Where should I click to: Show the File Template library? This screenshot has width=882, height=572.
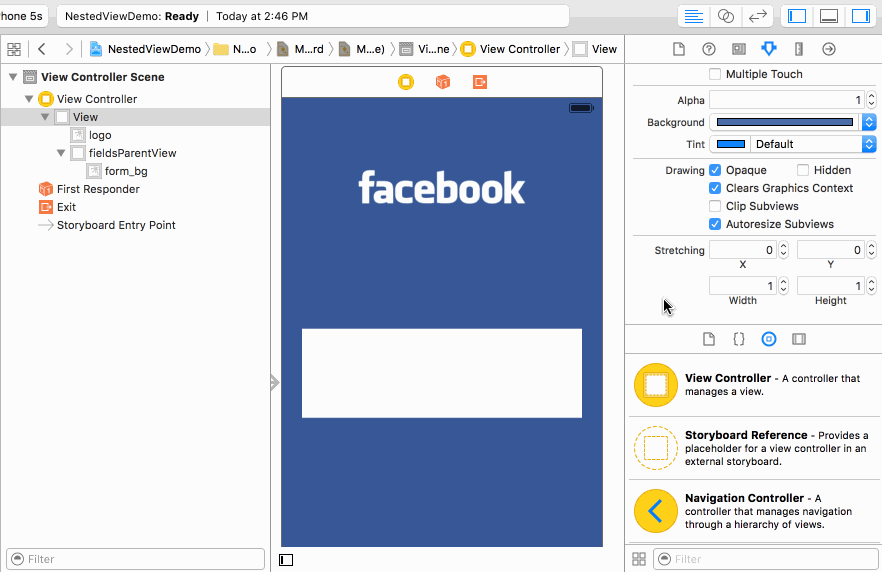coord(709,339)
